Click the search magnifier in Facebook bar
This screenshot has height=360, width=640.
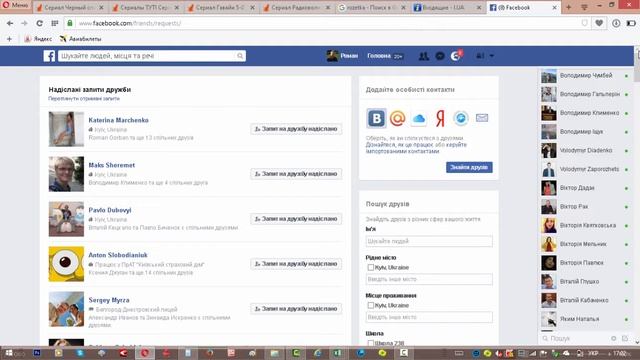tap(240, 56)
